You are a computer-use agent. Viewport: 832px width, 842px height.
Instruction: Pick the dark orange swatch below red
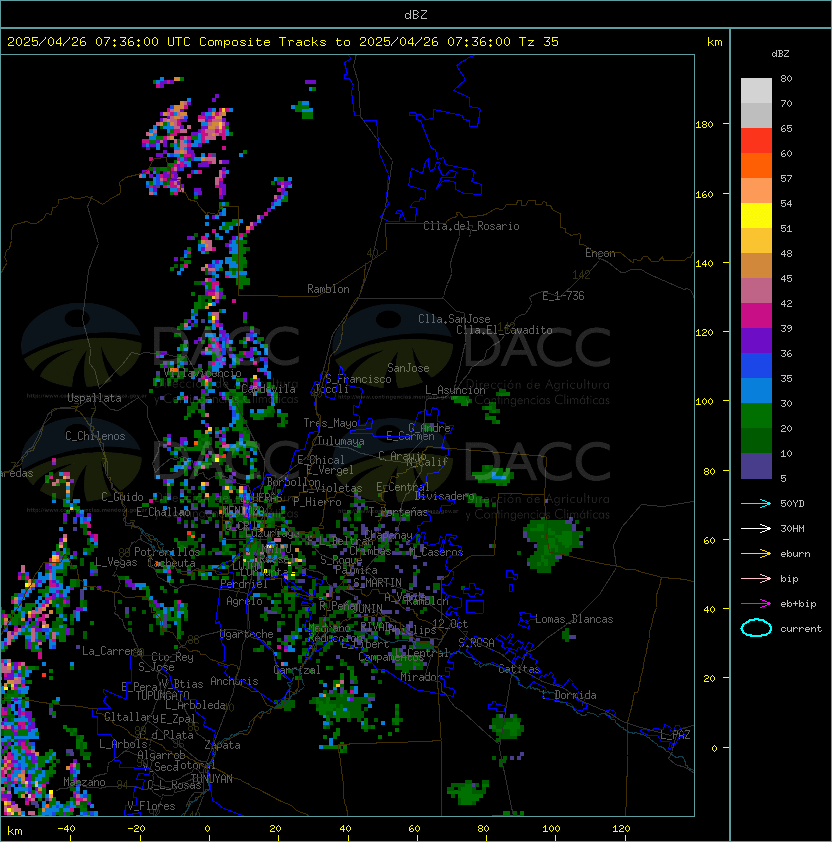point(756,165)
